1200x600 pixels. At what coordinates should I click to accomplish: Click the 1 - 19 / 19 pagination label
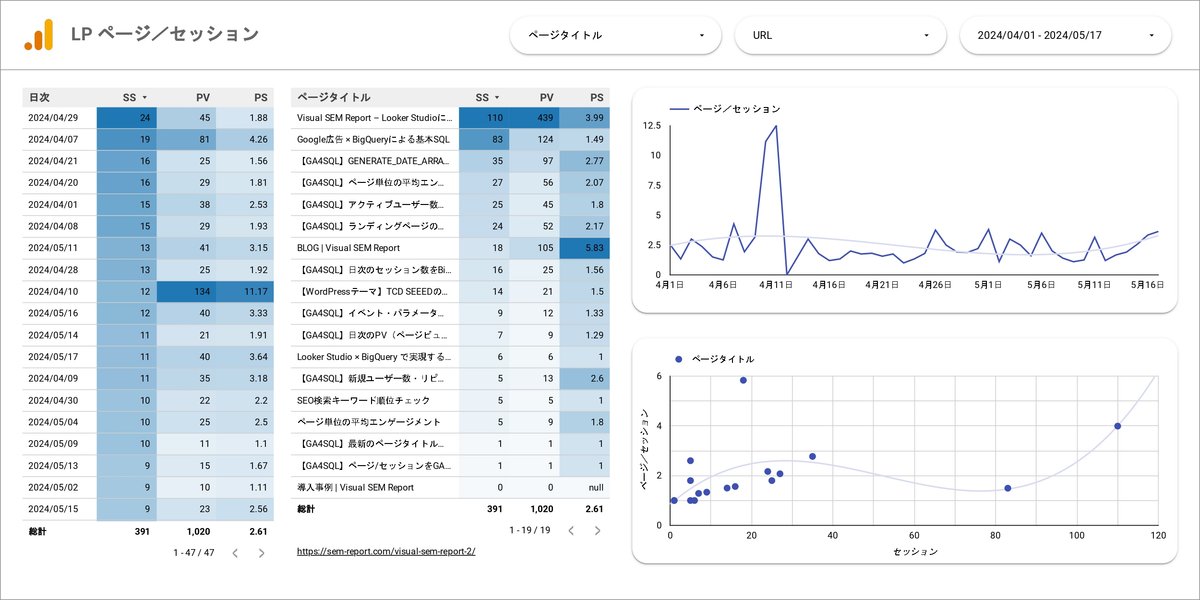(530, 530)
